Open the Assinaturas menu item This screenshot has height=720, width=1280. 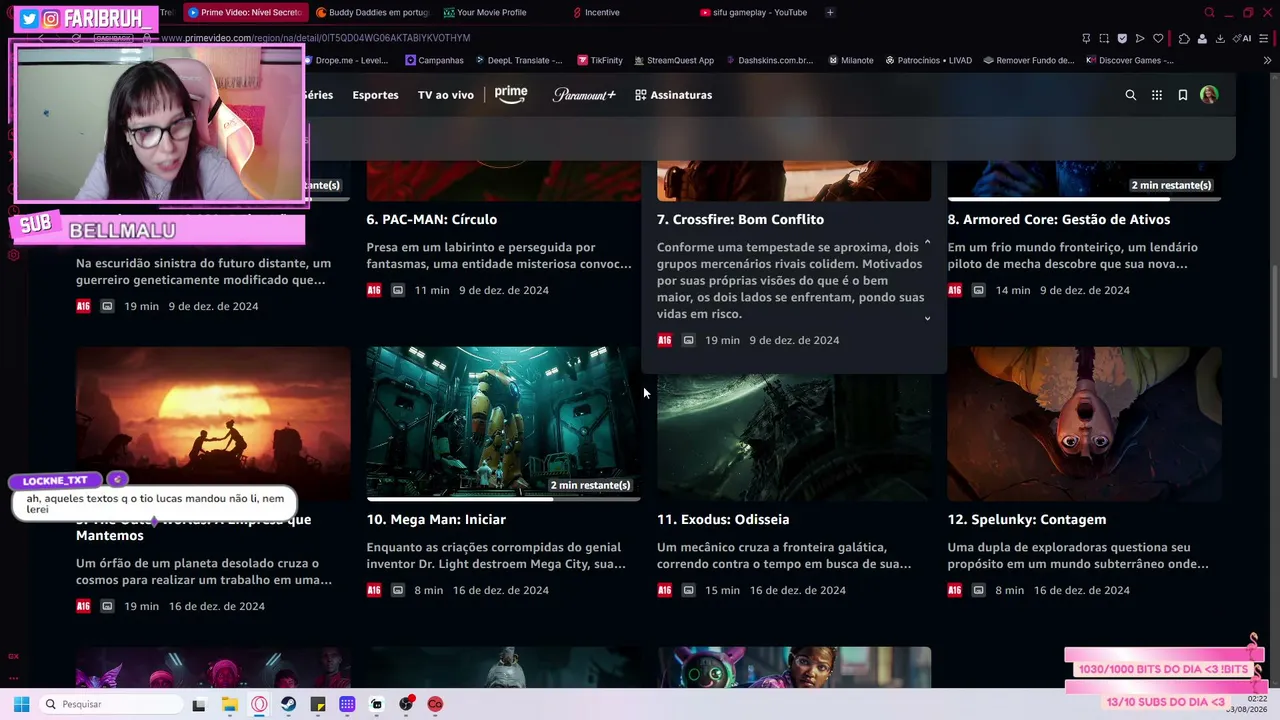coord(673,95)
